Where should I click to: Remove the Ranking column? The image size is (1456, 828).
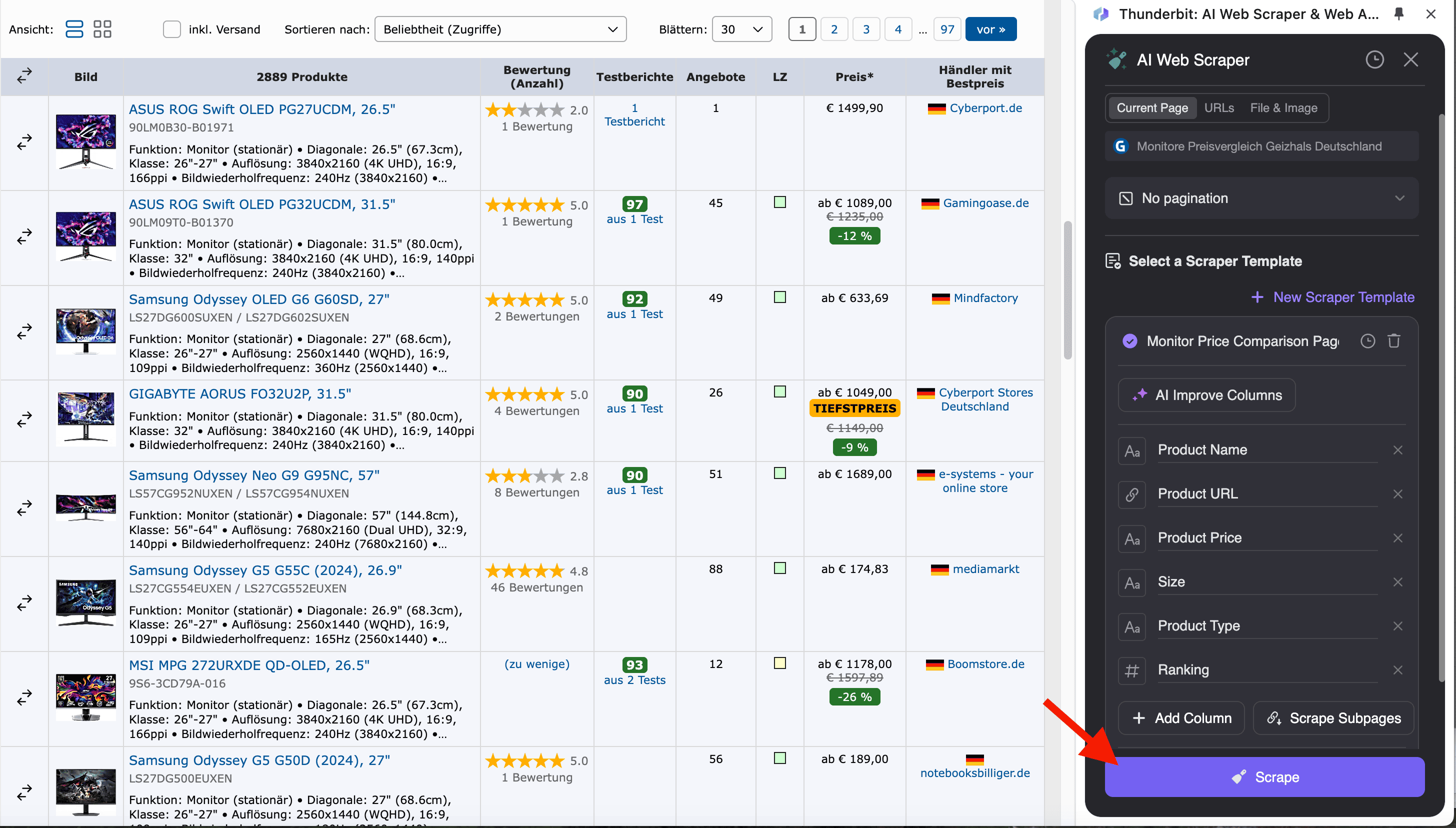tap(1397, 670)
